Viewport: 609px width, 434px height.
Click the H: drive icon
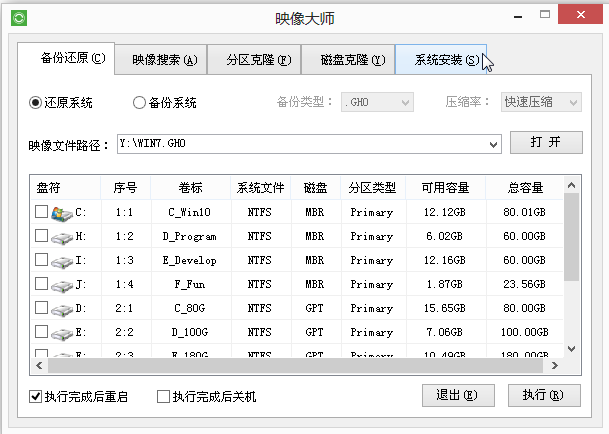[x=62, y=236]
